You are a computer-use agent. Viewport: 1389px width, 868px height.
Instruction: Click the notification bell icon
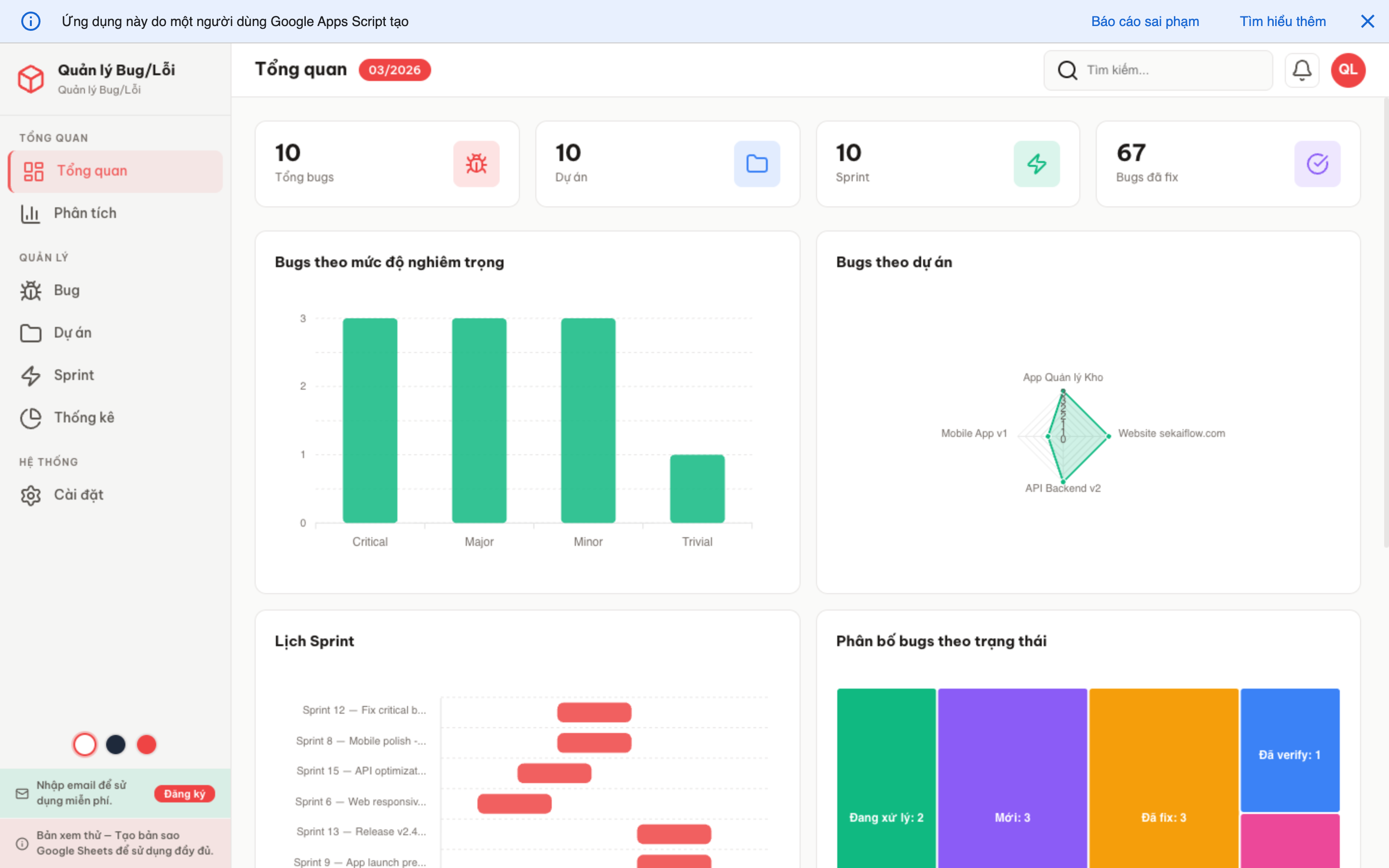(1301, 70)
